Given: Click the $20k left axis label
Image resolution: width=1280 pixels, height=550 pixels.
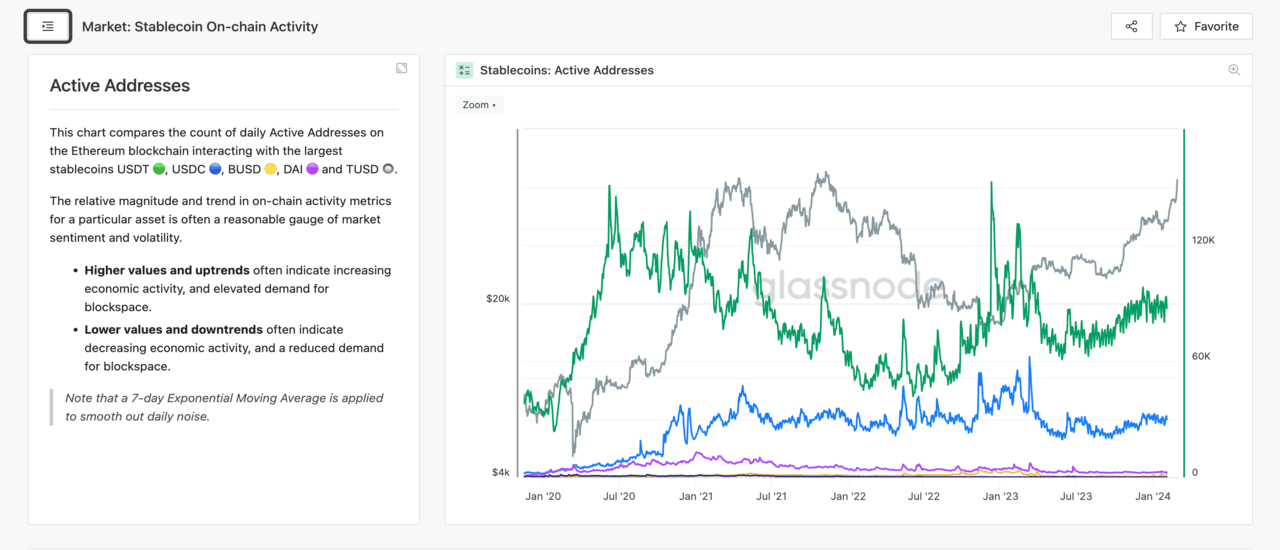Looking at the screenshot, I should (498, 299).
